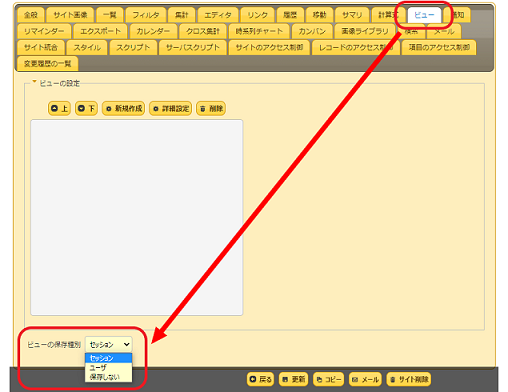This screenshot has width=508, height=392.
Task: Open 詳細設定 for the view
Action: coord(171,109)
